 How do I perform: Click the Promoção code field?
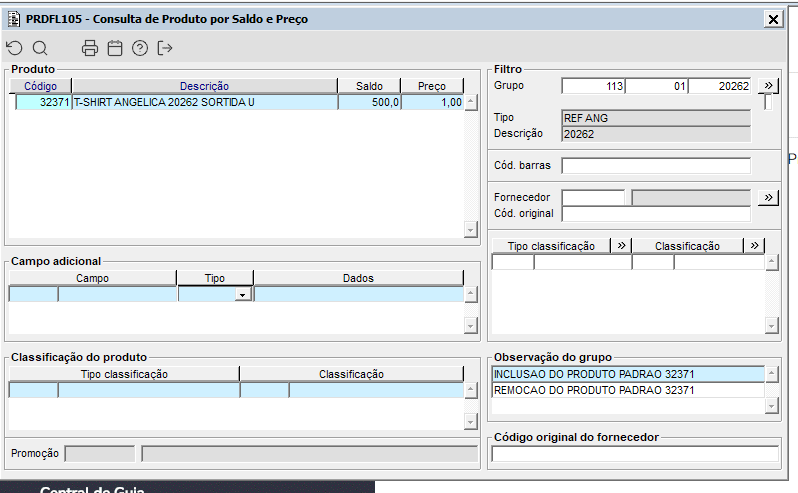pos(100,454)
